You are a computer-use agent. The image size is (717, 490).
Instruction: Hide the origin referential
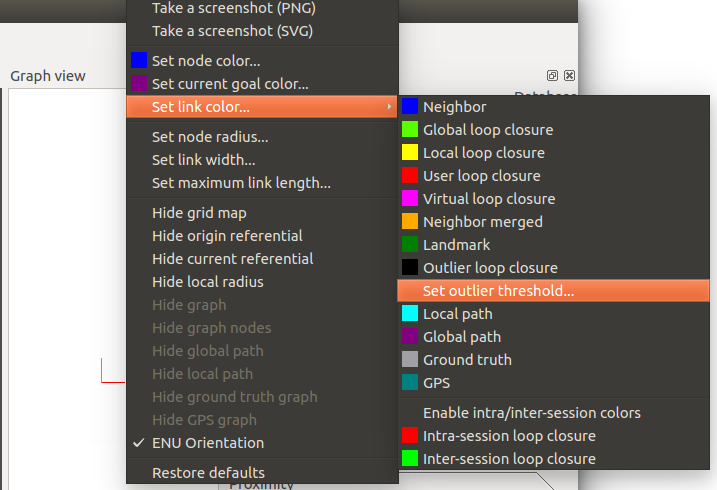pos(227,236)
